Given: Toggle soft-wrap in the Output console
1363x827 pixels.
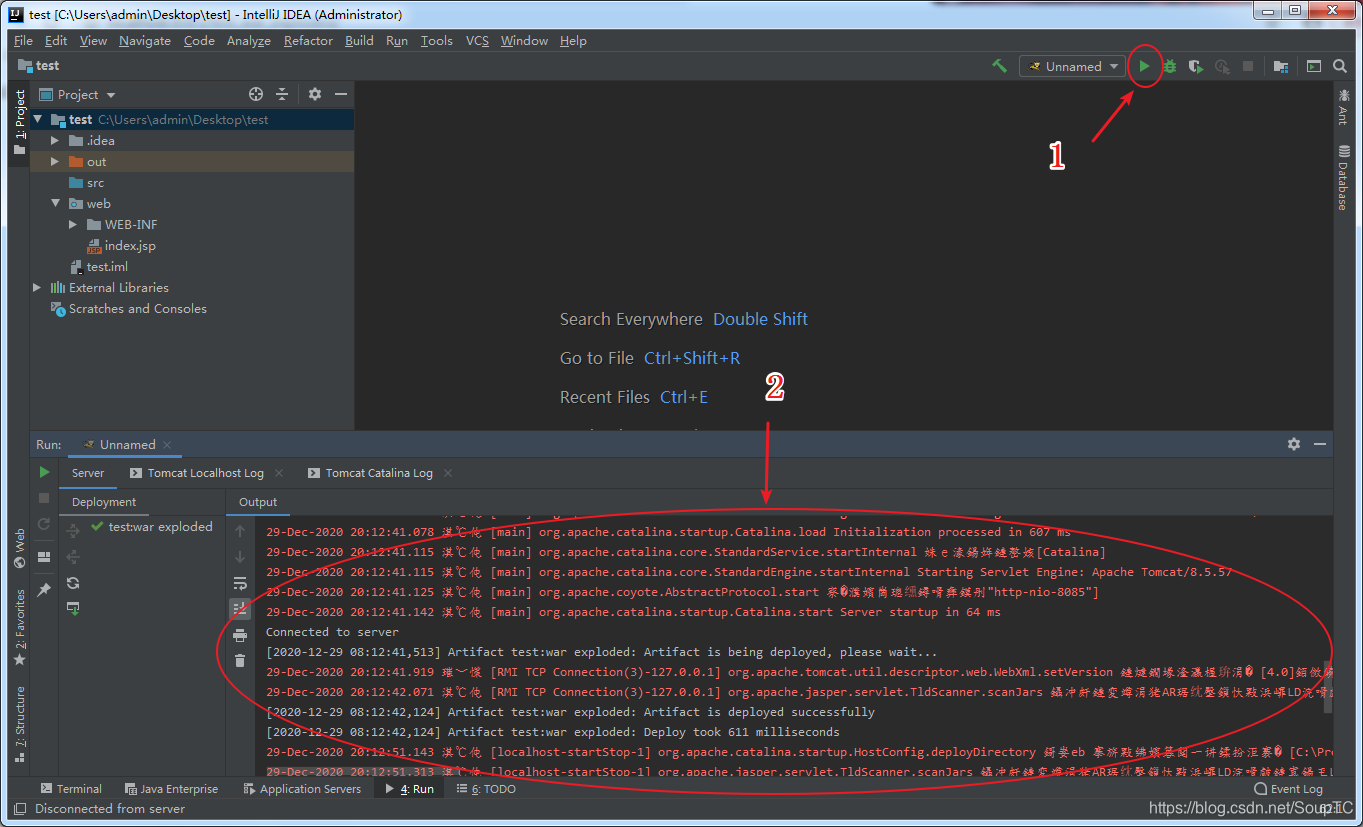Looking at the screenshot, I should tap(240, 583).
